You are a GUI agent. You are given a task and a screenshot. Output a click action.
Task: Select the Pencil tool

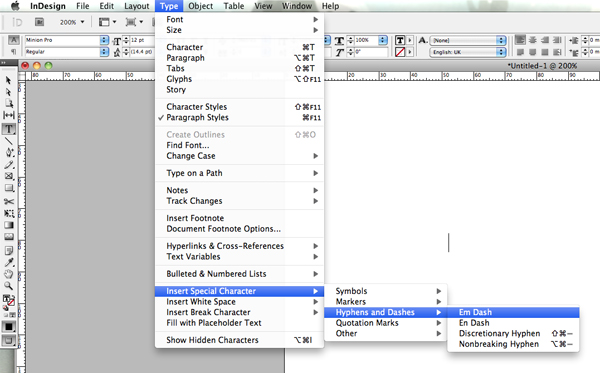pyautogui.click(x=8, y=165)
